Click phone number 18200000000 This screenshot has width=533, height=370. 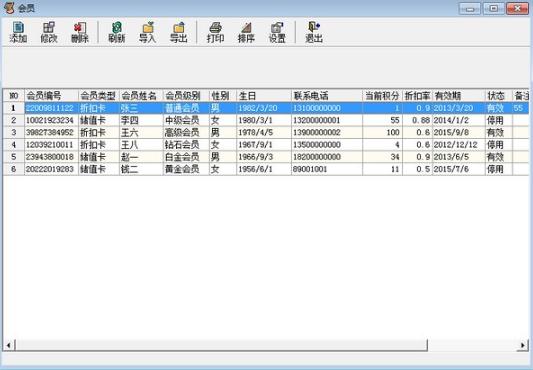(x=327, y=157)
